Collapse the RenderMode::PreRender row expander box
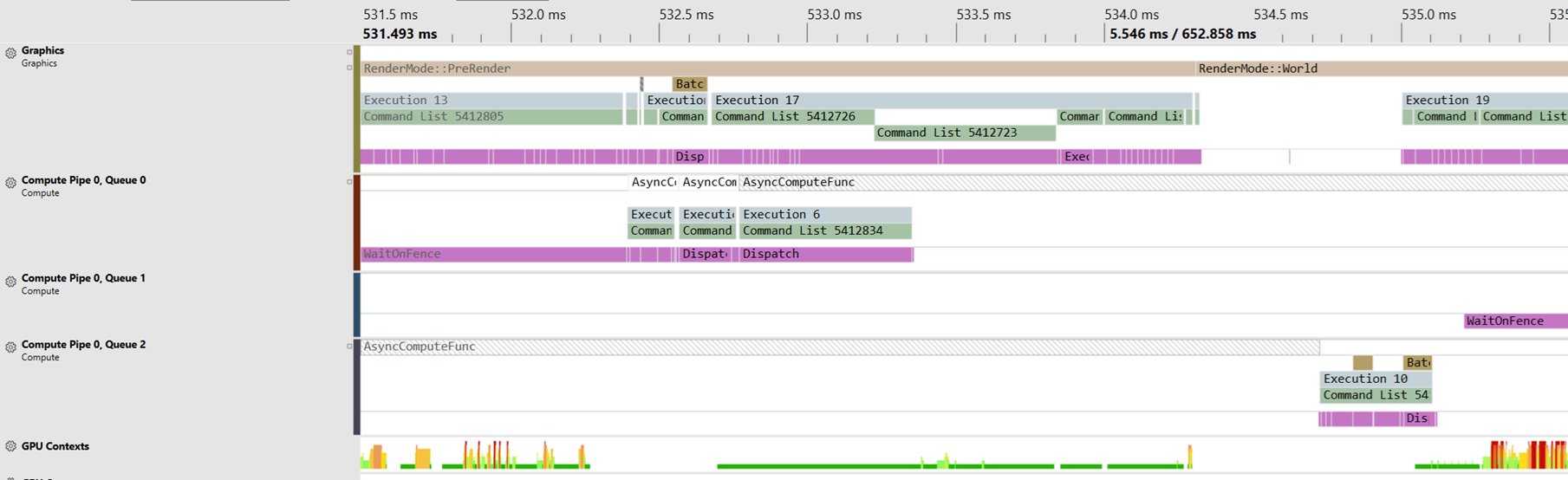Viewport: 1568px width, 480px height. click(349, 68)
